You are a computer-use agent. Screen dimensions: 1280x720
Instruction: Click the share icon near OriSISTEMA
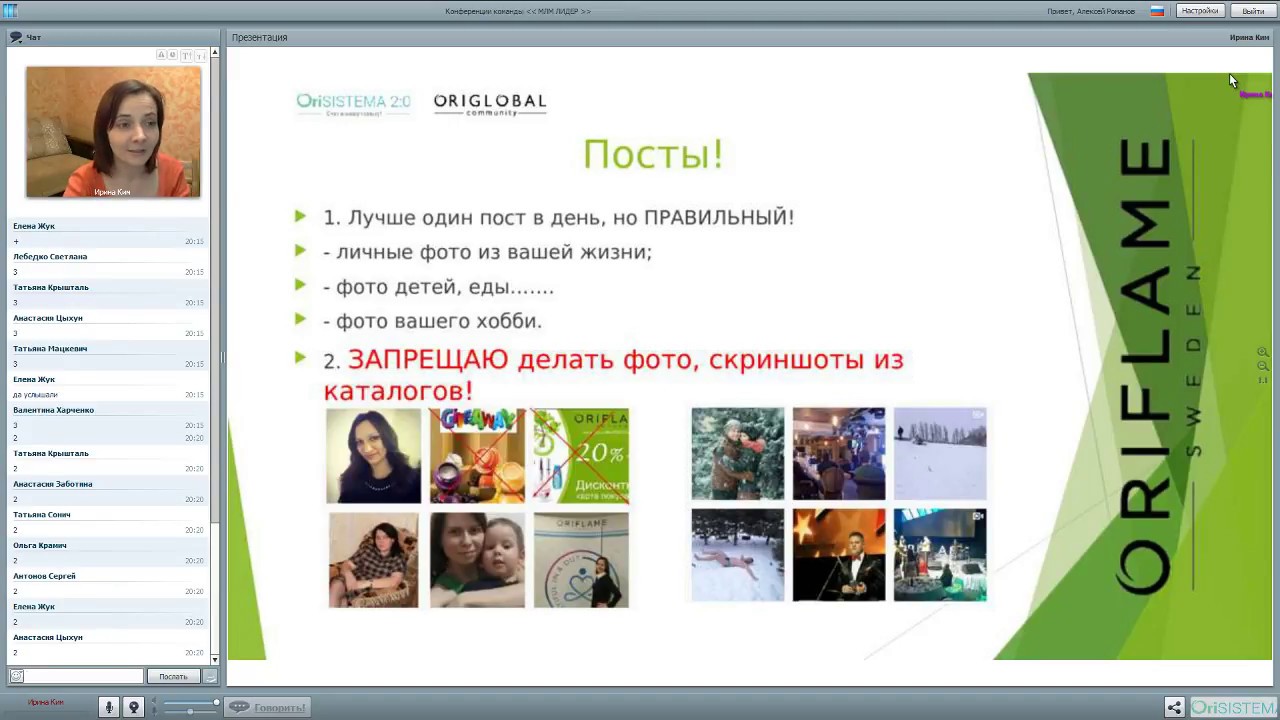pyautogui.click(x=1175, y=707)
